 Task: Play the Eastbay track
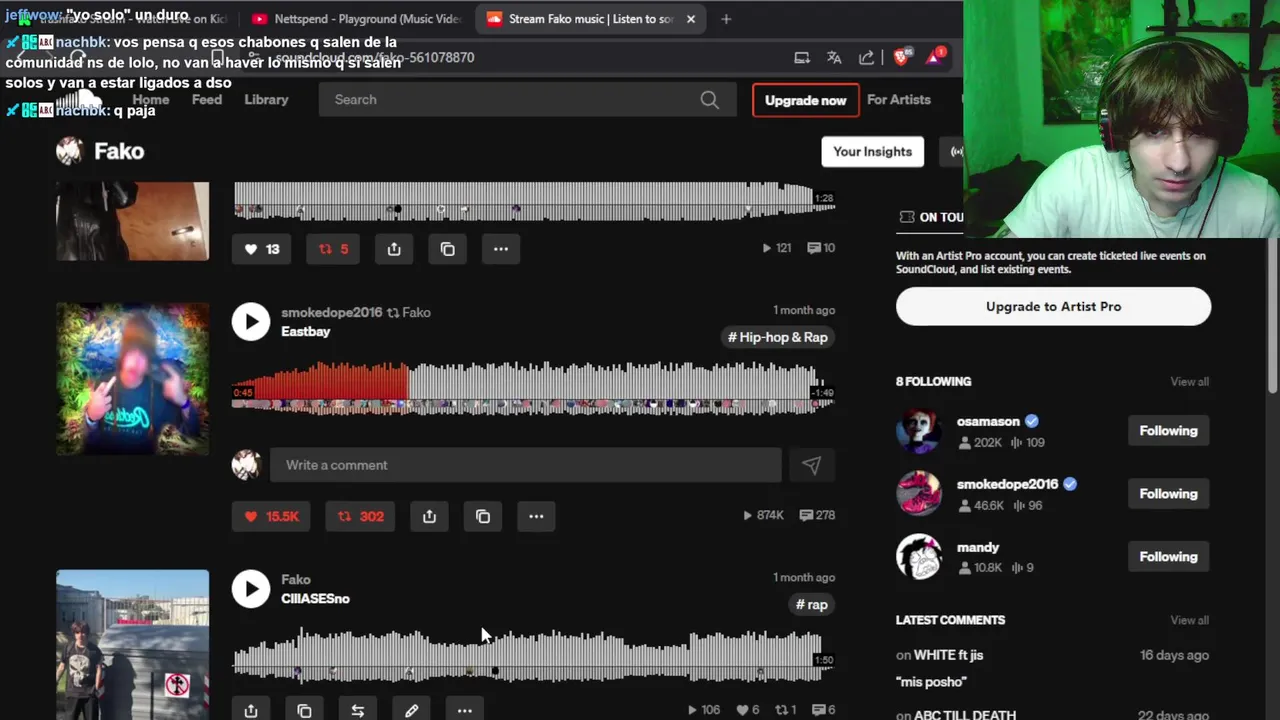pos(251,321)
